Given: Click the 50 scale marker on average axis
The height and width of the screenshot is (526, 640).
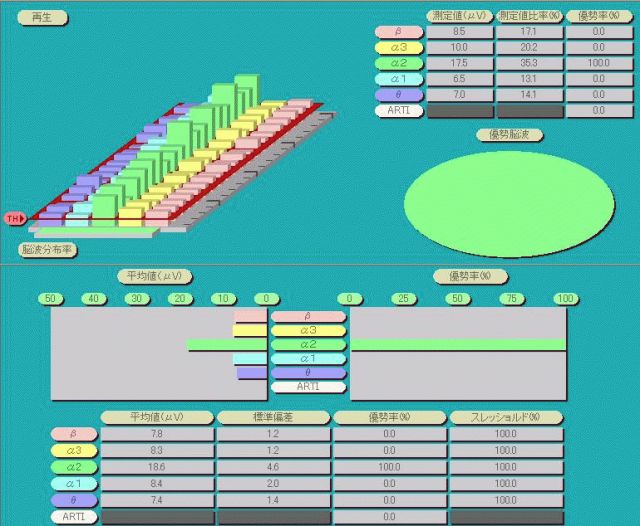Looking at the screenshot, I should pyautogui.click(x=49, y=298).
